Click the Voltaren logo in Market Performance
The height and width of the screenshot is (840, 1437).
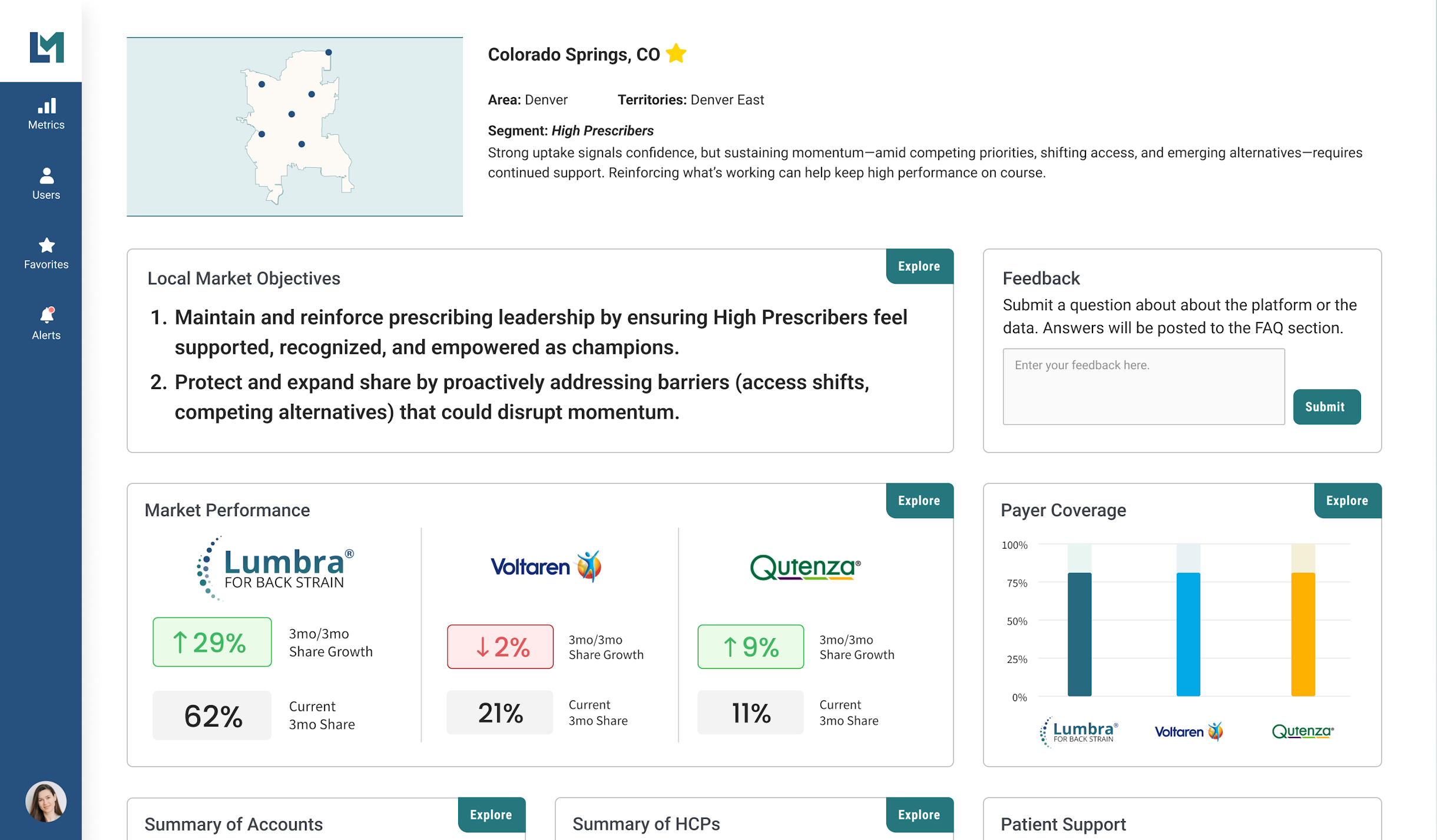546,566
